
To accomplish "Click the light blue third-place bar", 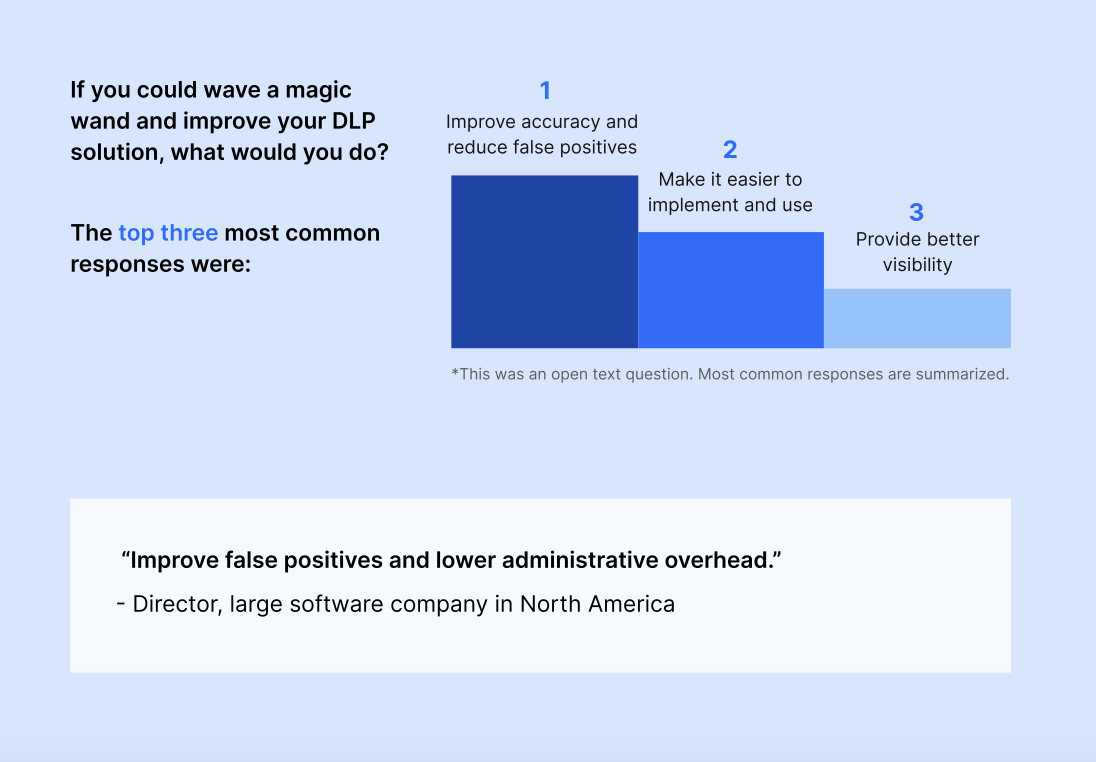I will pos(917,318).
